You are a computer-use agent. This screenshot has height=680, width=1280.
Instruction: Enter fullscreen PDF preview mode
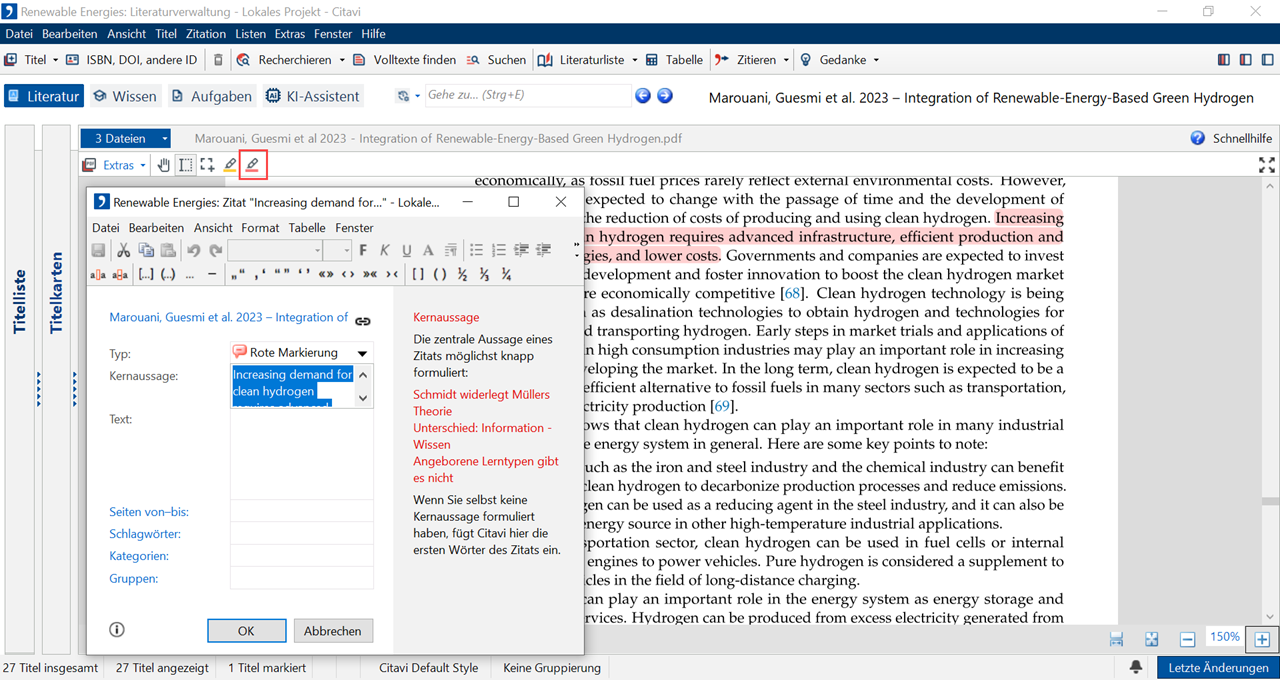tap(1266, 165)
